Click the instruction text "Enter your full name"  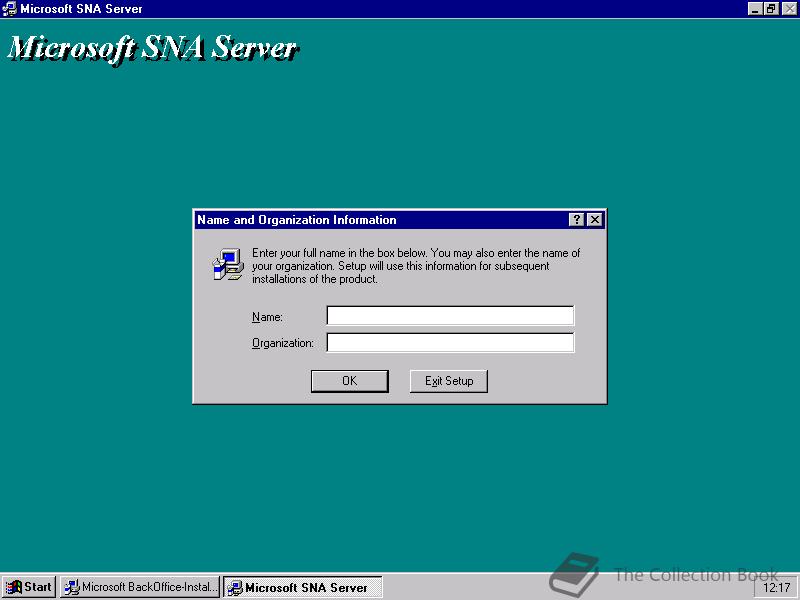(x=416, y=266)
